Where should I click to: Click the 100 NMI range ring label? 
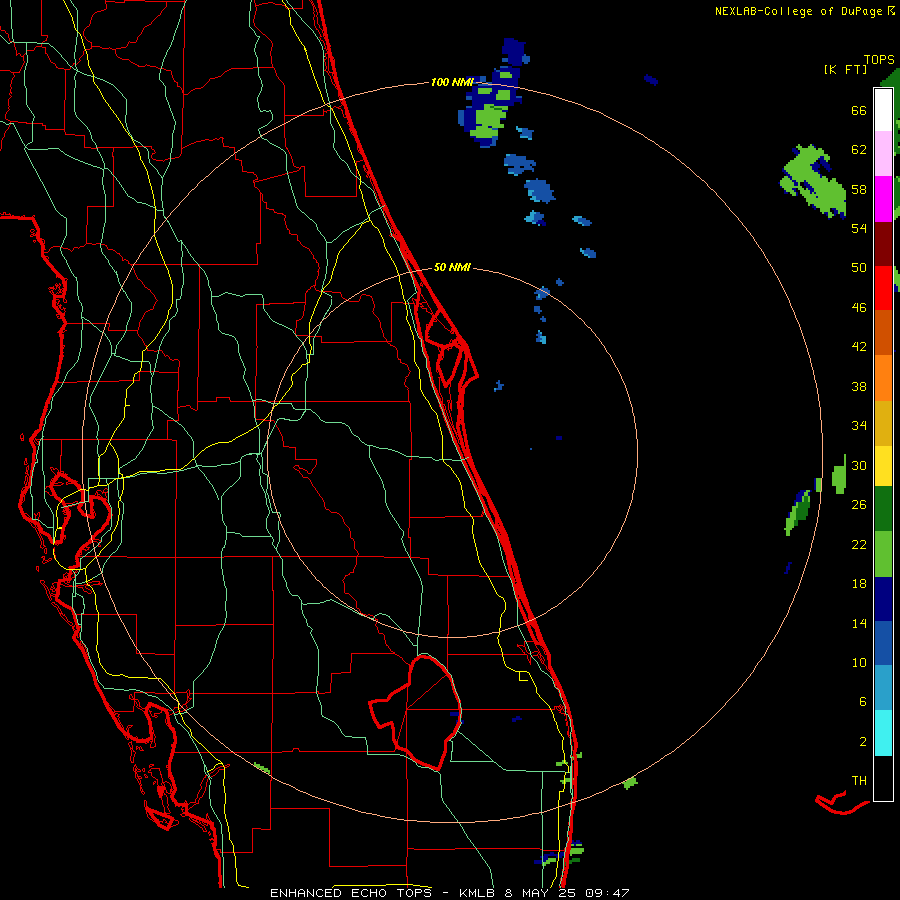[x=452, y=82]
